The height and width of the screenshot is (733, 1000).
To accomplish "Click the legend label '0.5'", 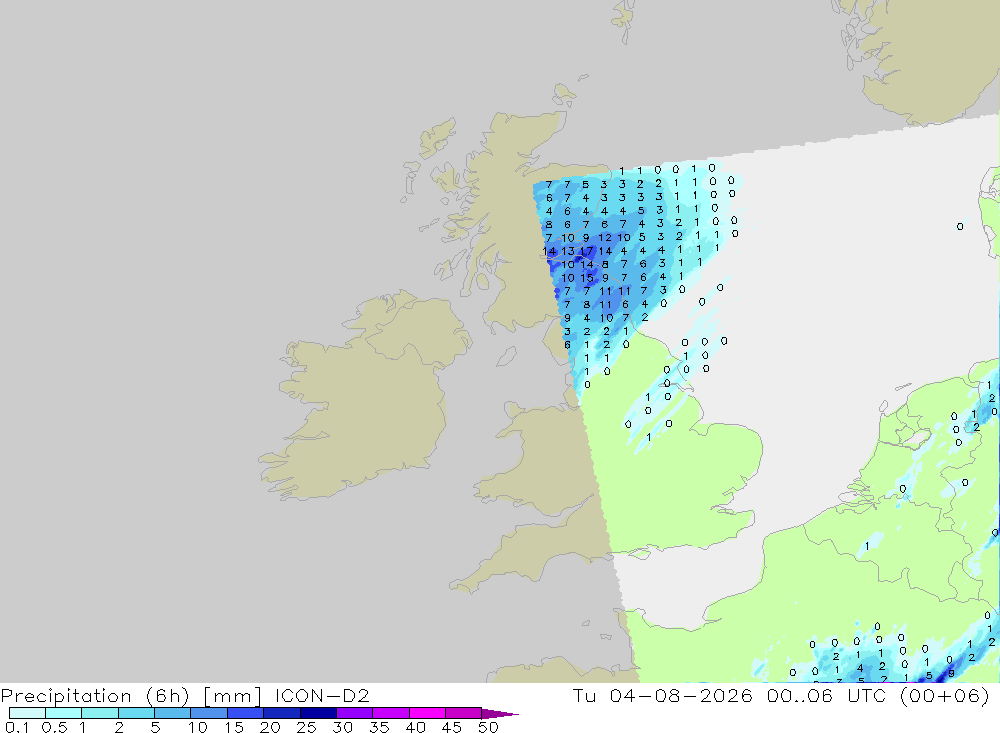I will 54,727.
